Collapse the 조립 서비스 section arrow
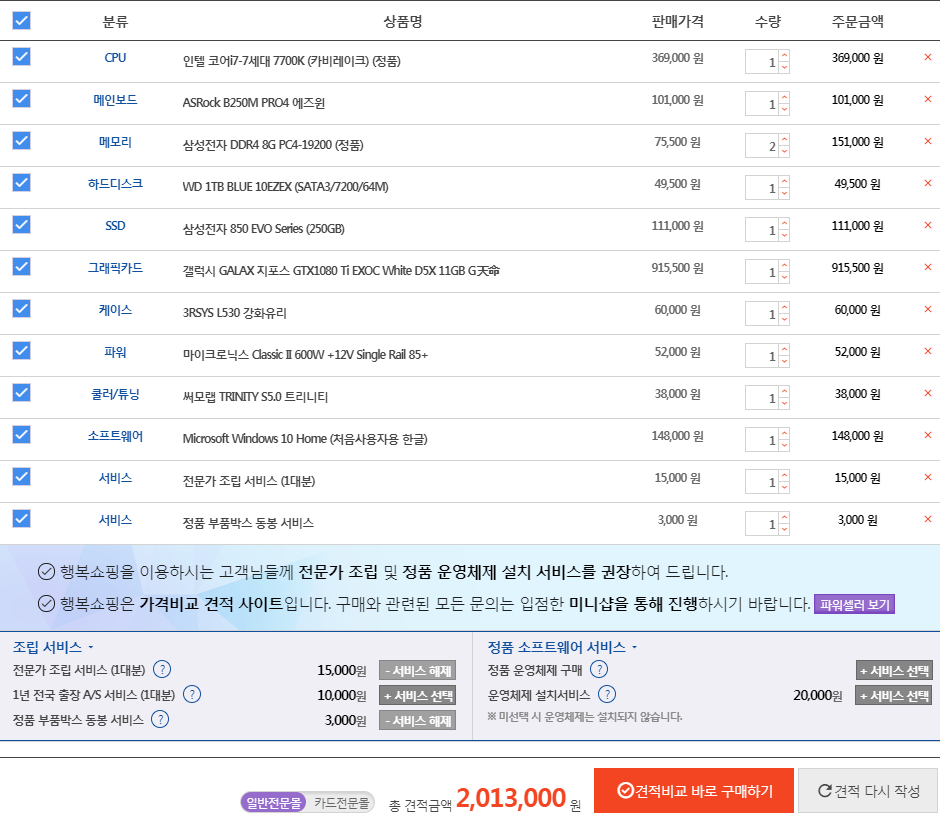This screenshot has height=822, width=940. pos(91,648)
